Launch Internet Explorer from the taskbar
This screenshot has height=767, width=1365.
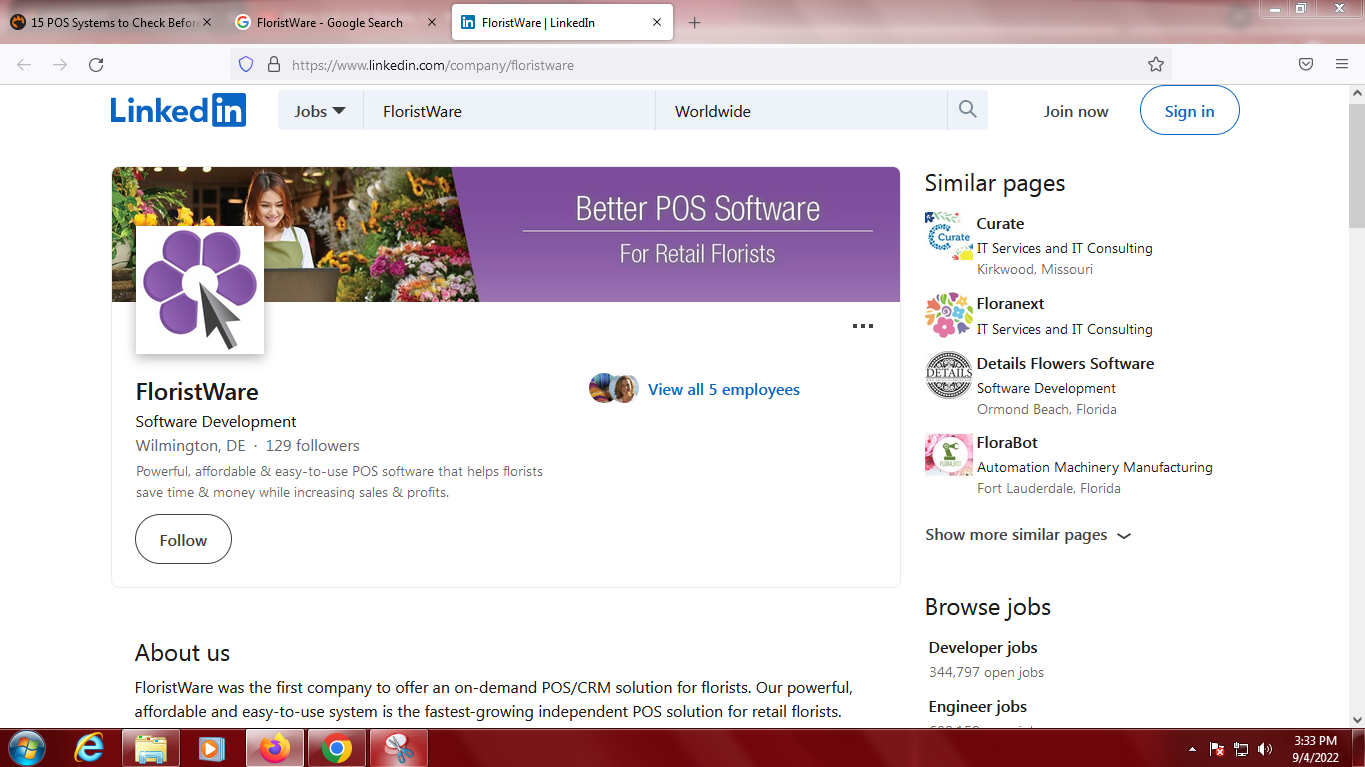tap(90, 748)
